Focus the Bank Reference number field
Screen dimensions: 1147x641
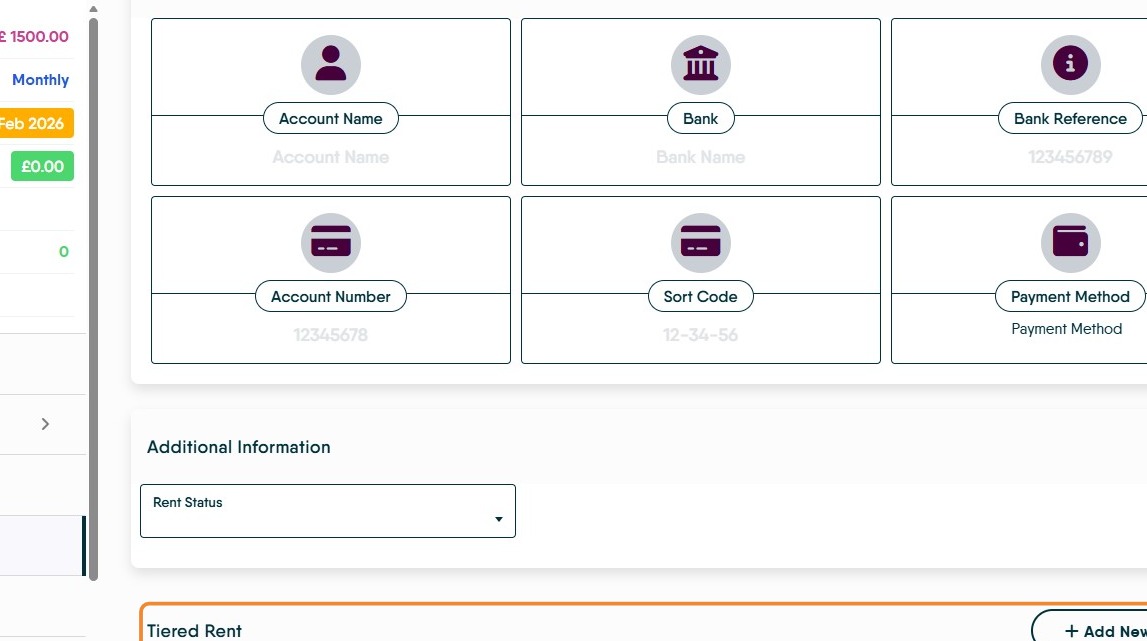coord(1069,157)
